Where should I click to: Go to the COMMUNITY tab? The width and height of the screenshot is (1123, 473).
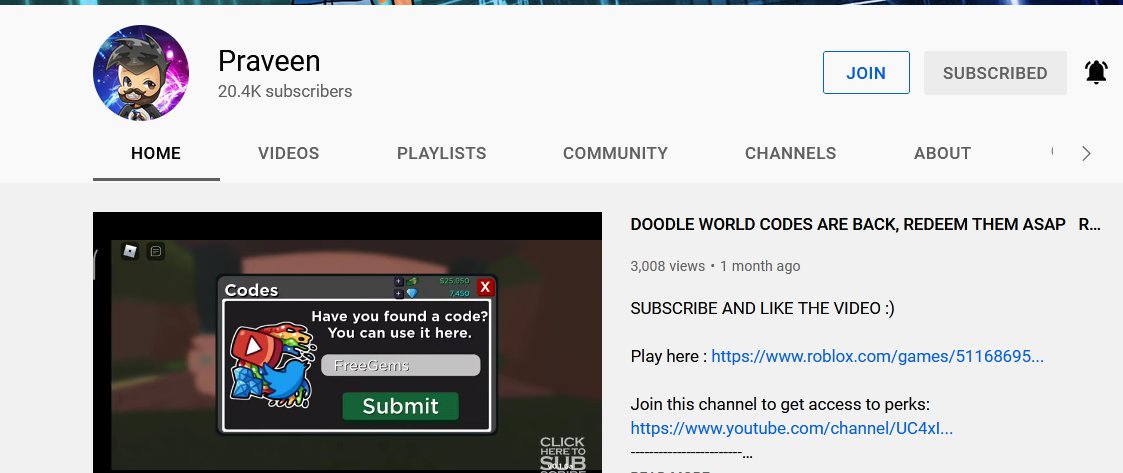click(615, 153)
